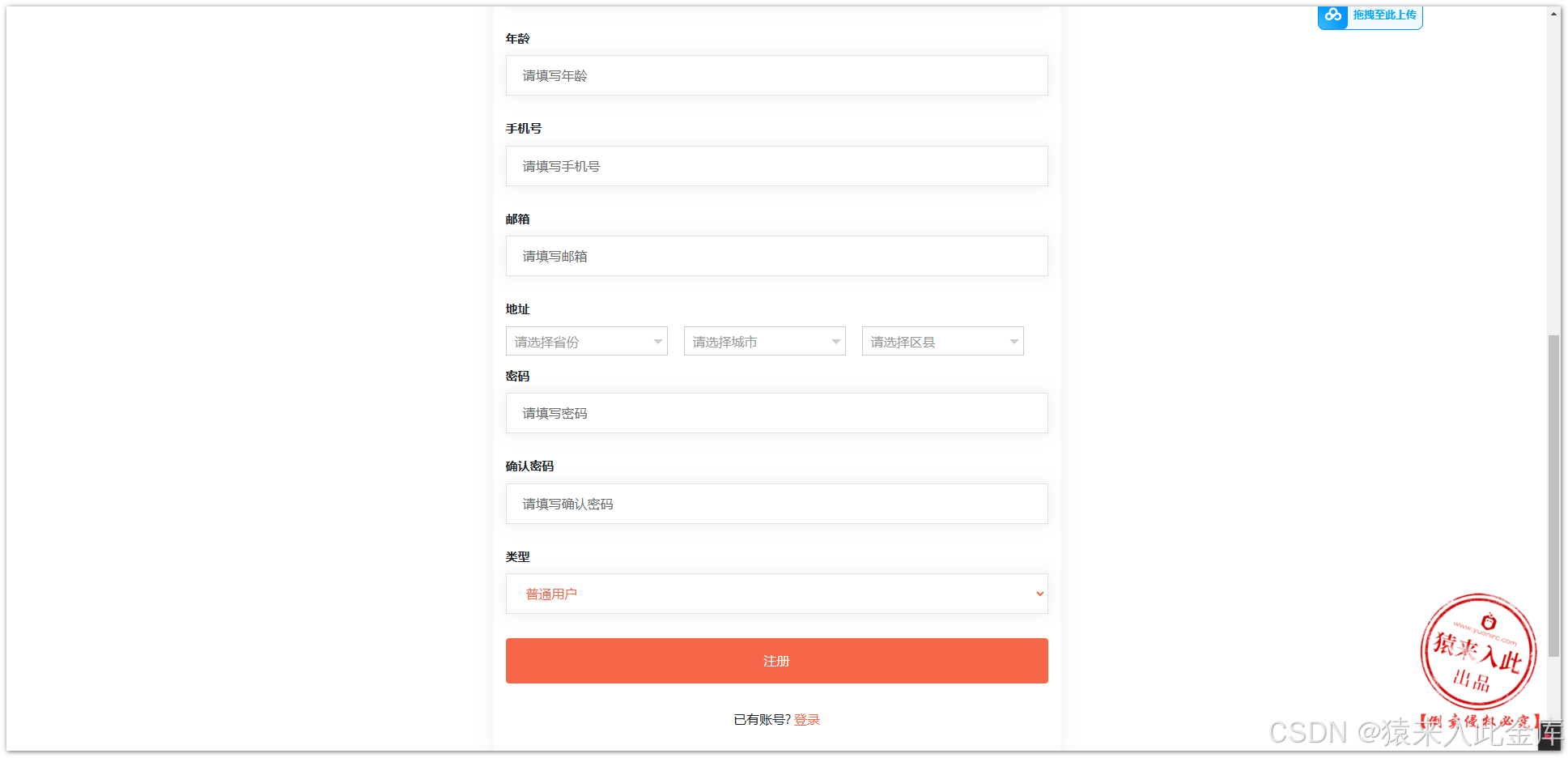Focus the 请填写邮箱 email input field

[776, 256]
